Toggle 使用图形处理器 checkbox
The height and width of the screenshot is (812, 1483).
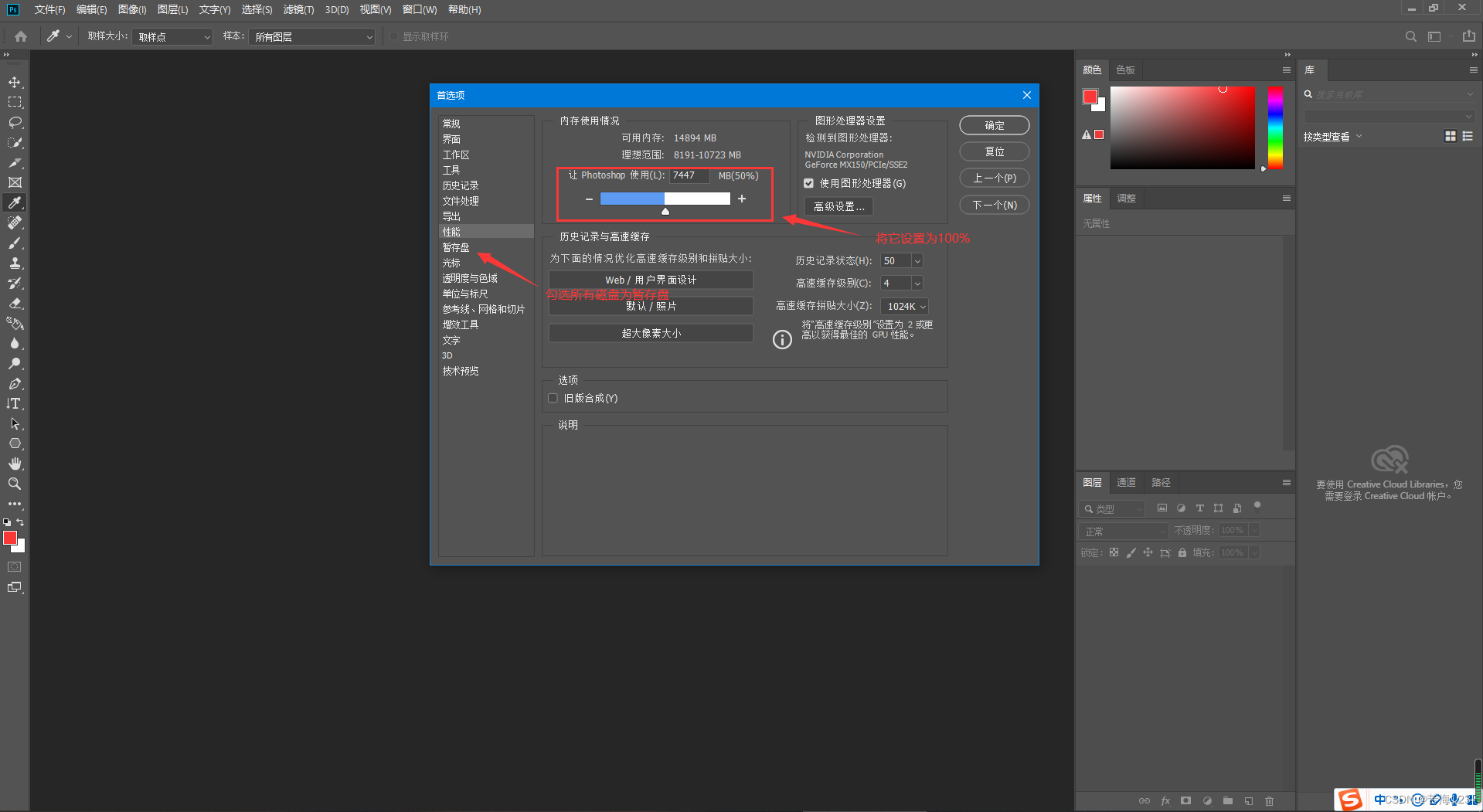tap(808, 183)
